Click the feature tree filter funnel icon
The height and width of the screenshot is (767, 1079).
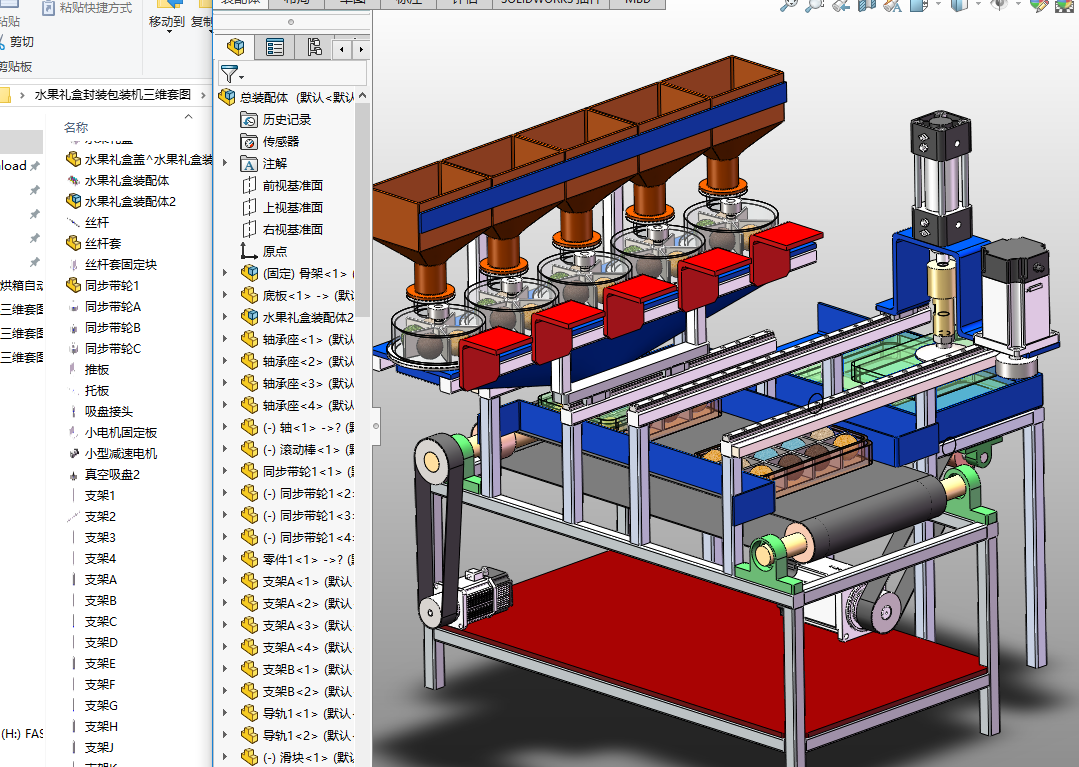tap(229, 74)
